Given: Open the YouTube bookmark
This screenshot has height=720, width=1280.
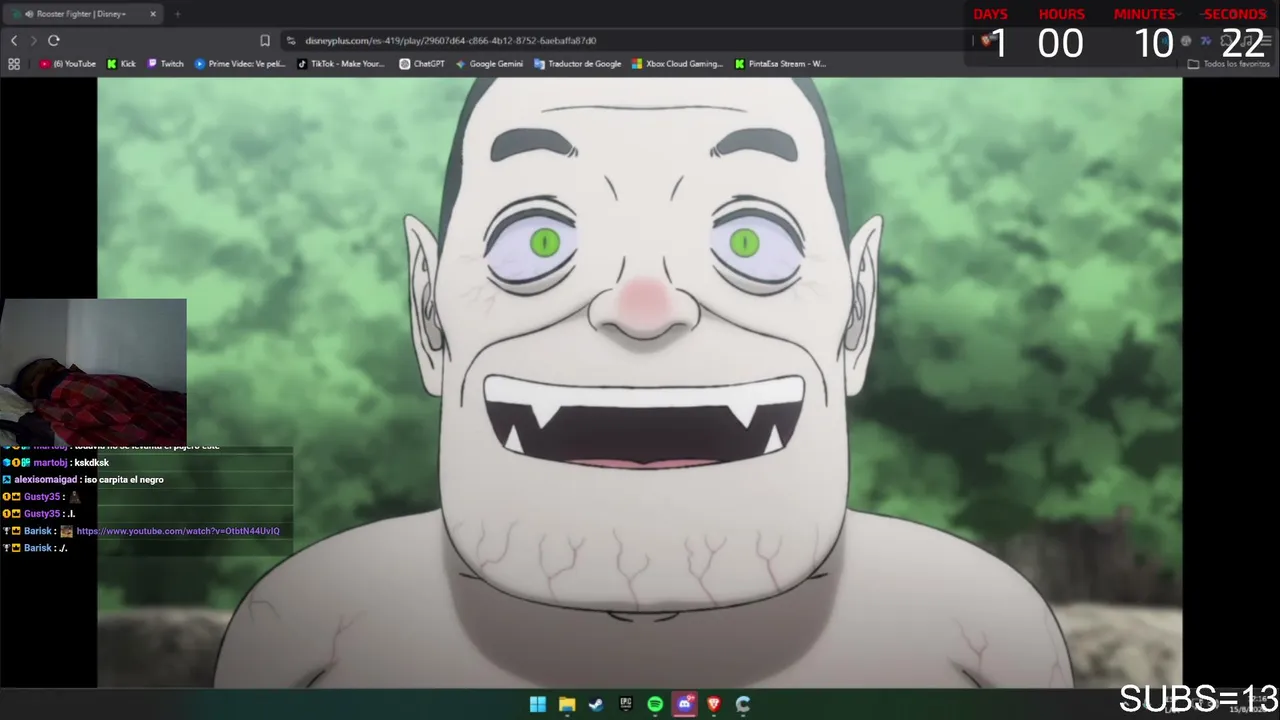Looking at the screenshot, I should (x=68, y=64).
